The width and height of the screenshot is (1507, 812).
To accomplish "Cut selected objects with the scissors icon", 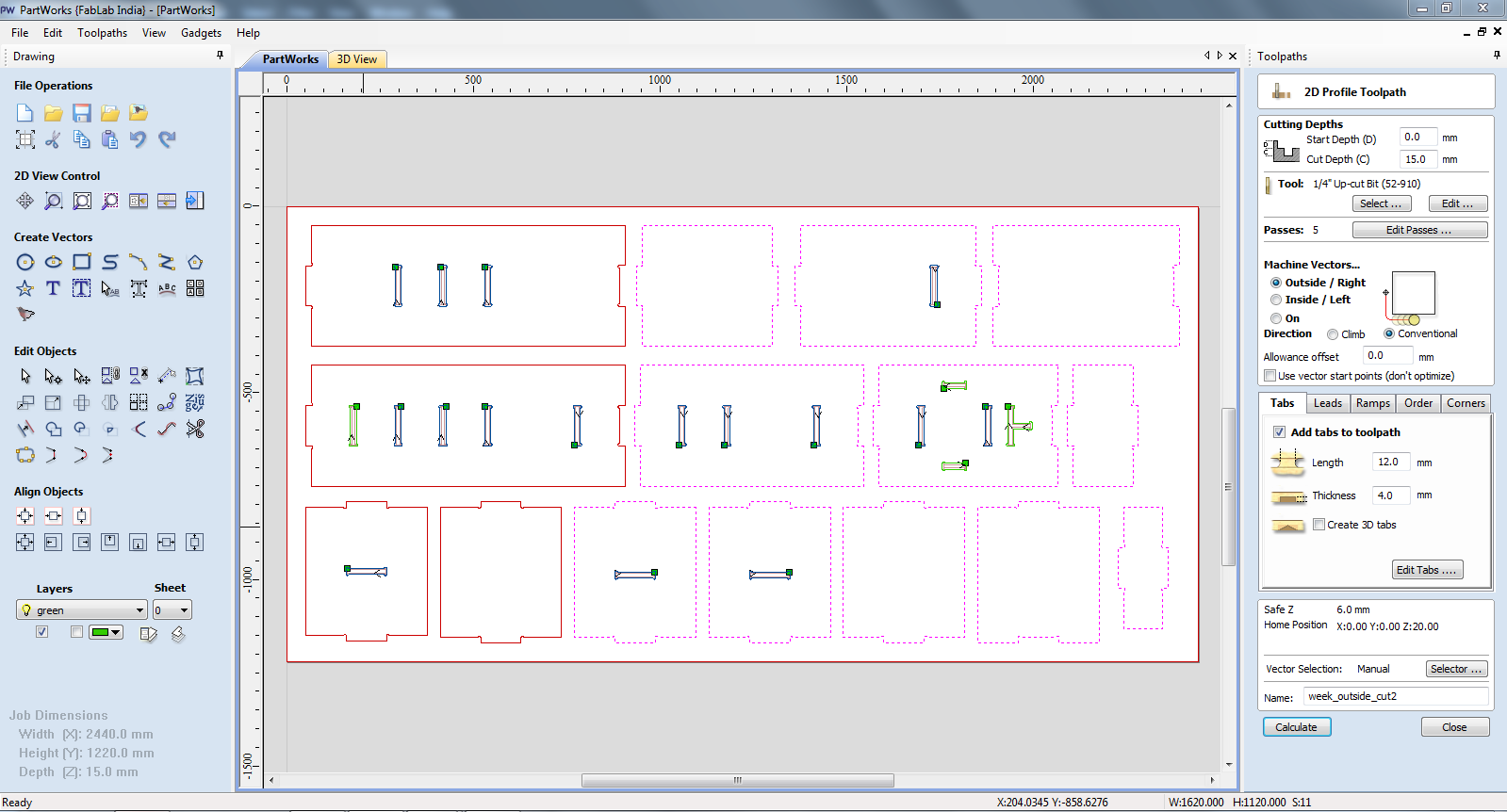I will [x=54, y=139].
